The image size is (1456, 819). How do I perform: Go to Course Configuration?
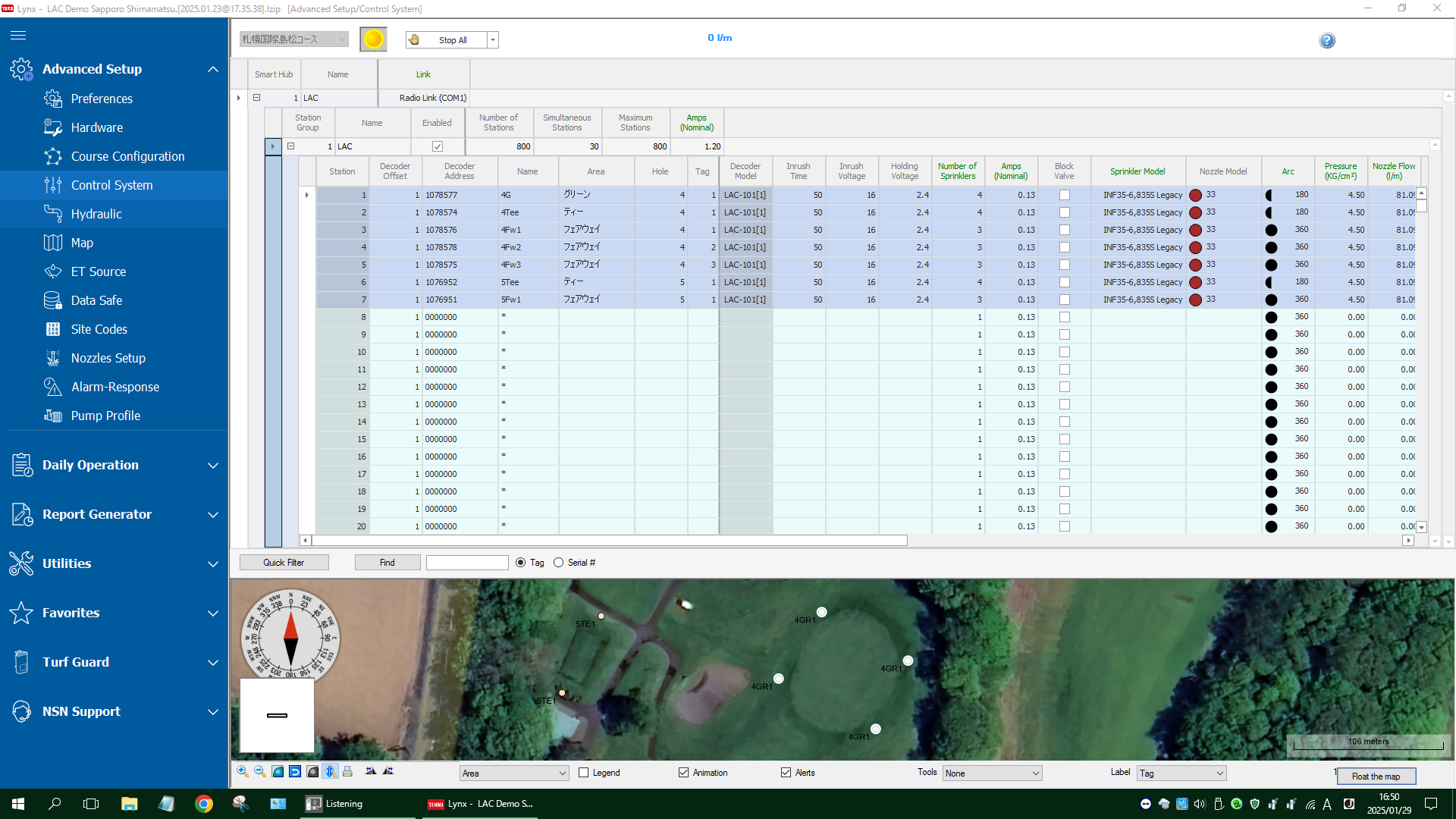click(x=127, y=156)
